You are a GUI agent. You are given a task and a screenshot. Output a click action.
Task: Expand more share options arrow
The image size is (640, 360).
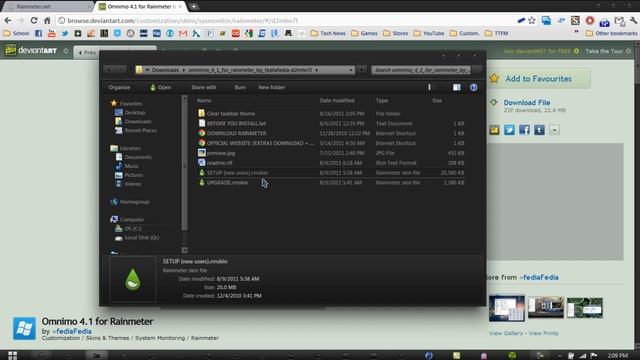click(x=554, y=130)
